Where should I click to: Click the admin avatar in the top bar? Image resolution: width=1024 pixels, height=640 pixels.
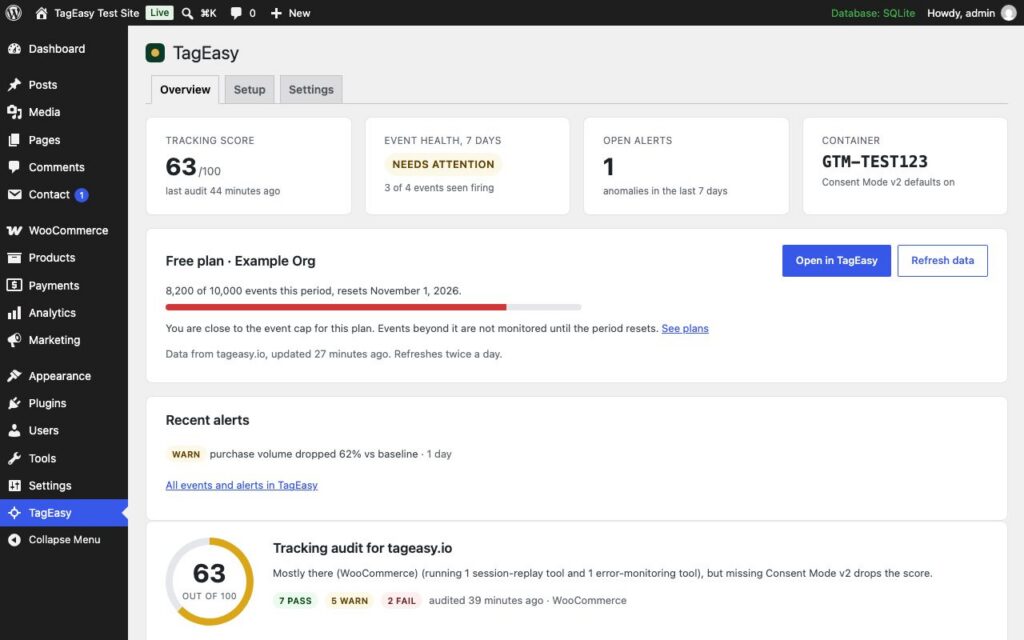1009,13
